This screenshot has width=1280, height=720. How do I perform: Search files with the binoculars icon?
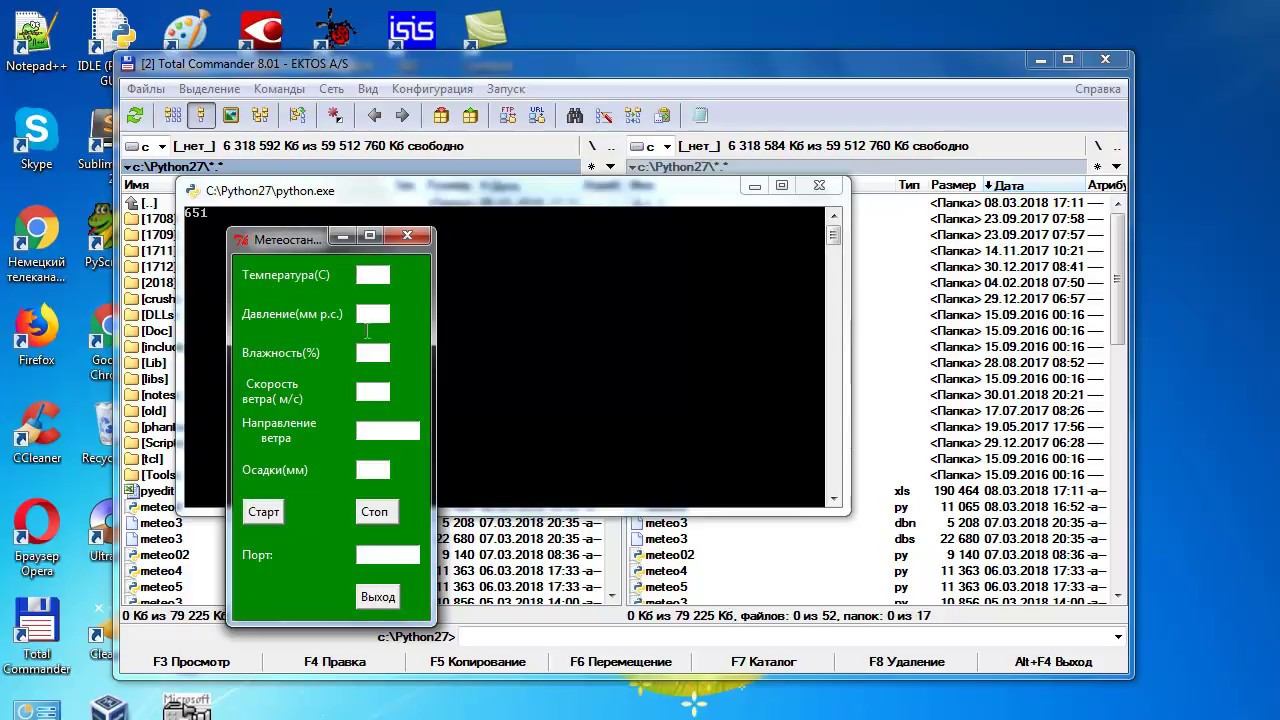tap(575, 116)
